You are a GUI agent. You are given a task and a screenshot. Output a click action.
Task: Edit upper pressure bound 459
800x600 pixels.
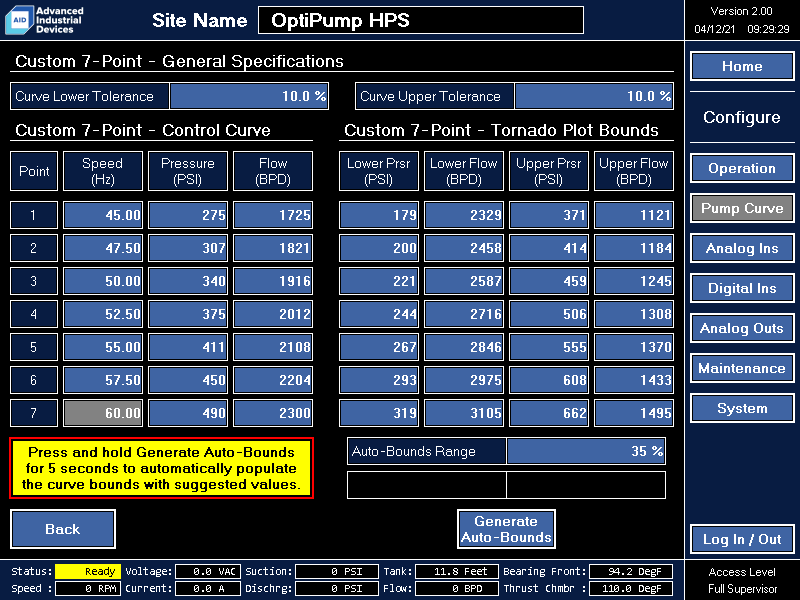(x=549, y=281)
